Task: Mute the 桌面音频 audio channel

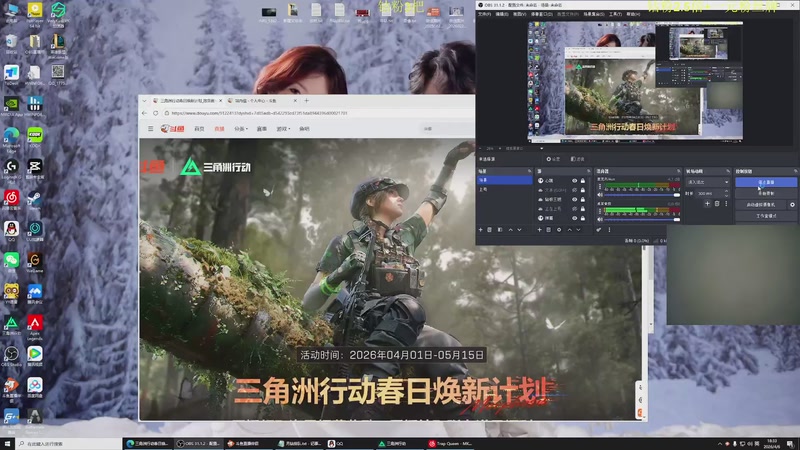Action: pyautogui.click(x=600, y=219)
